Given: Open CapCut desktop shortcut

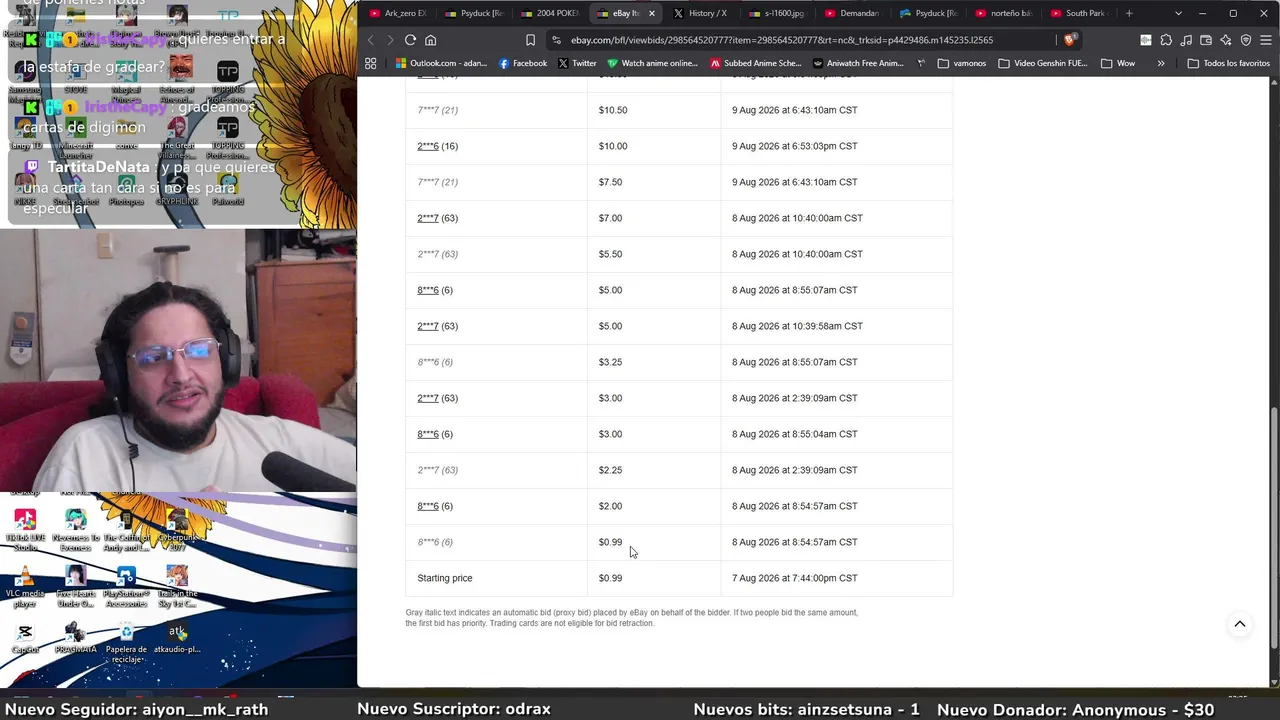Looking at the screenshot, I should [x=25, y=638].
